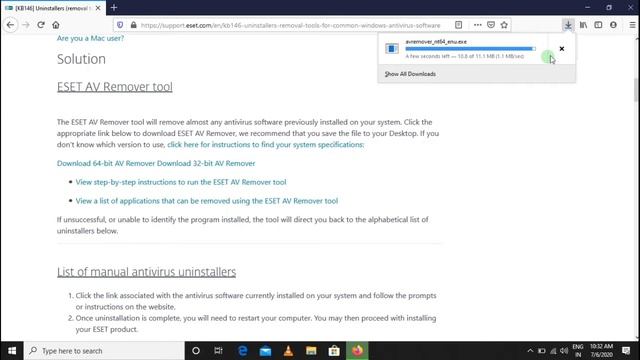
Task: Click the download progress bar
Action: pyautogui.click(x=470, y=49)
